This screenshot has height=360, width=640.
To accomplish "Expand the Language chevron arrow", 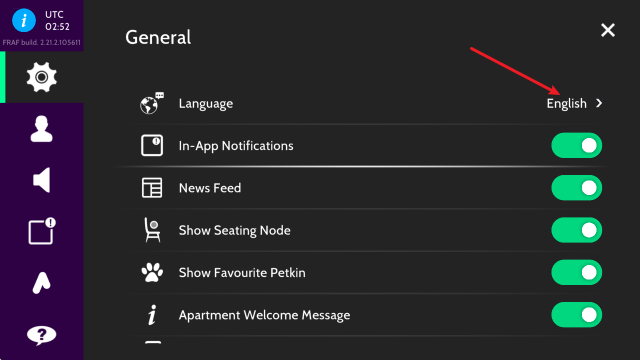I will 599,103.
